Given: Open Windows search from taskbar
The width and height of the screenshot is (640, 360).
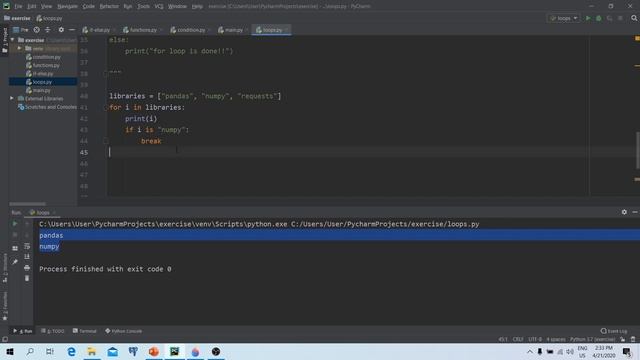Looking at the screenshot, I should [30, 351].
